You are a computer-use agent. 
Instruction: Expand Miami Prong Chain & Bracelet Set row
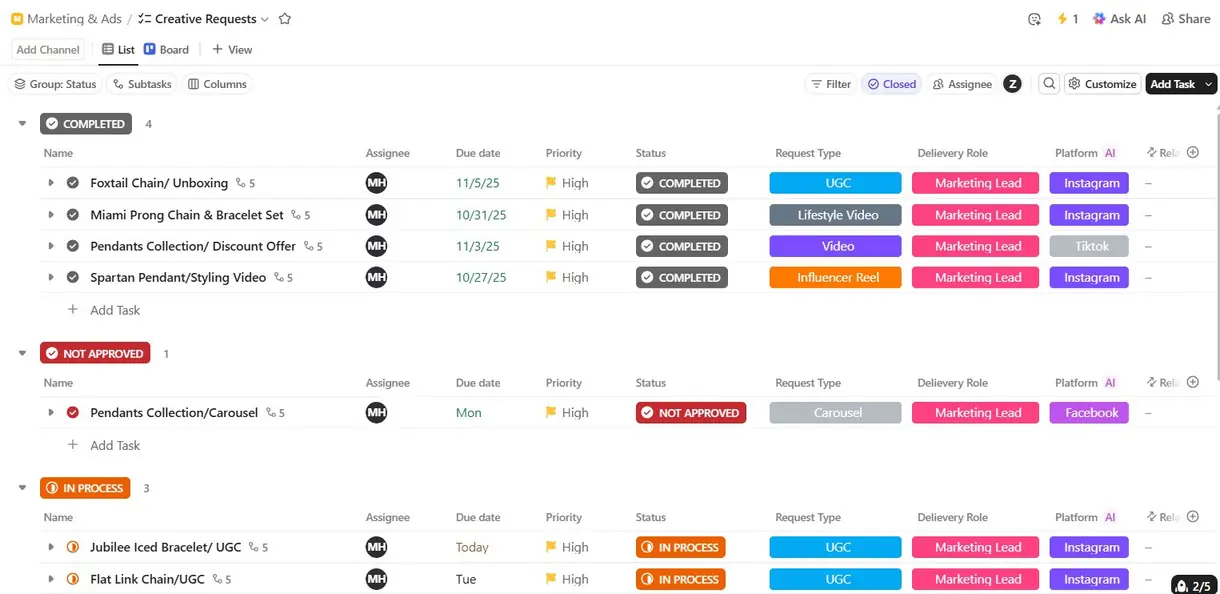pos(51,215)
